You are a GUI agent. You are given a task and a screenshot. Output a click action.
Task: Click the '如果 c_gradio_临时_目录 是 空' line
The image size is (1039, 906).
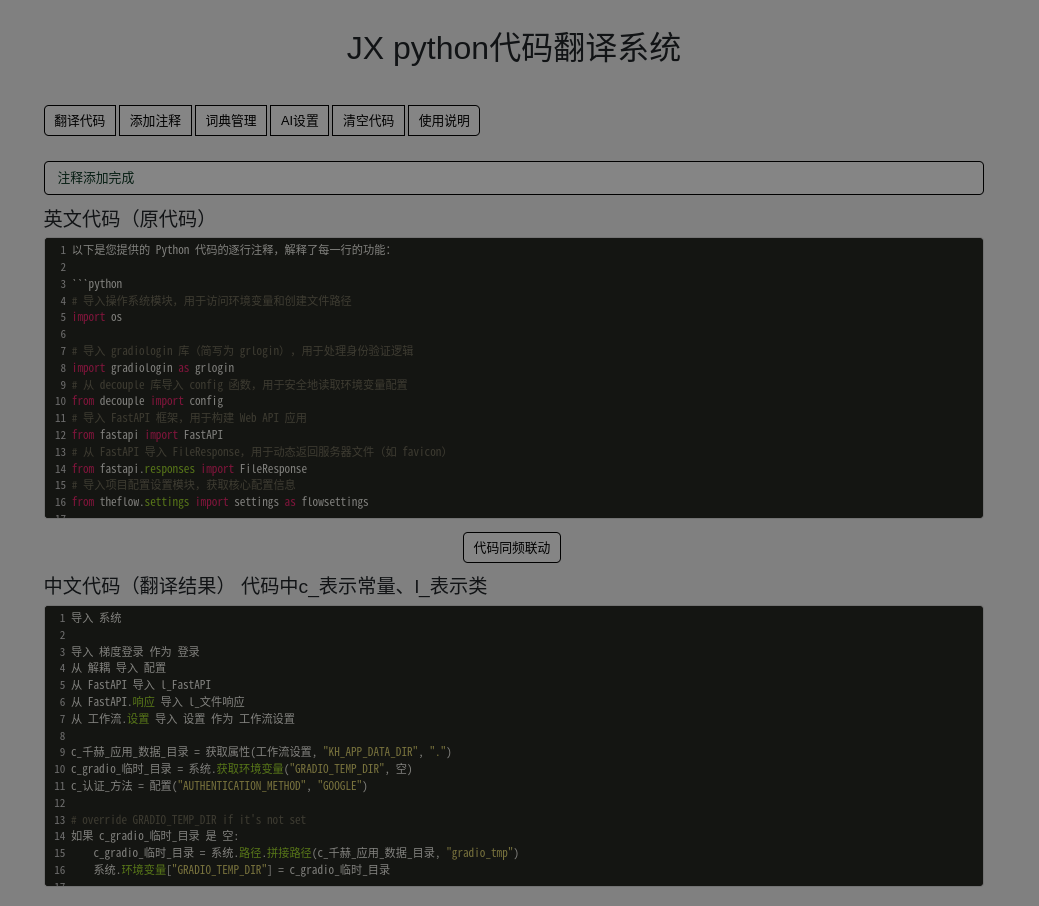pos(155,836)
